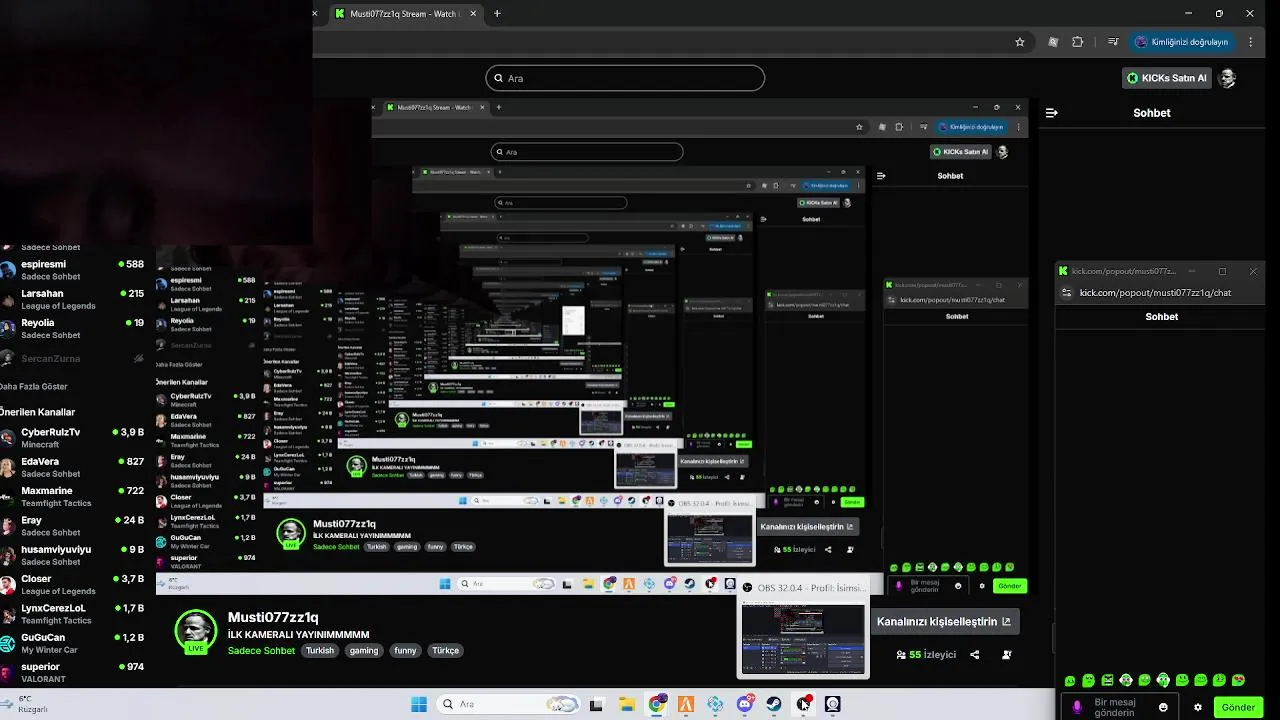The width and height of the screenshot is (1280, 720).
Task: Click the Bir mesaj gönderin message field
Action: (1120, 707)
